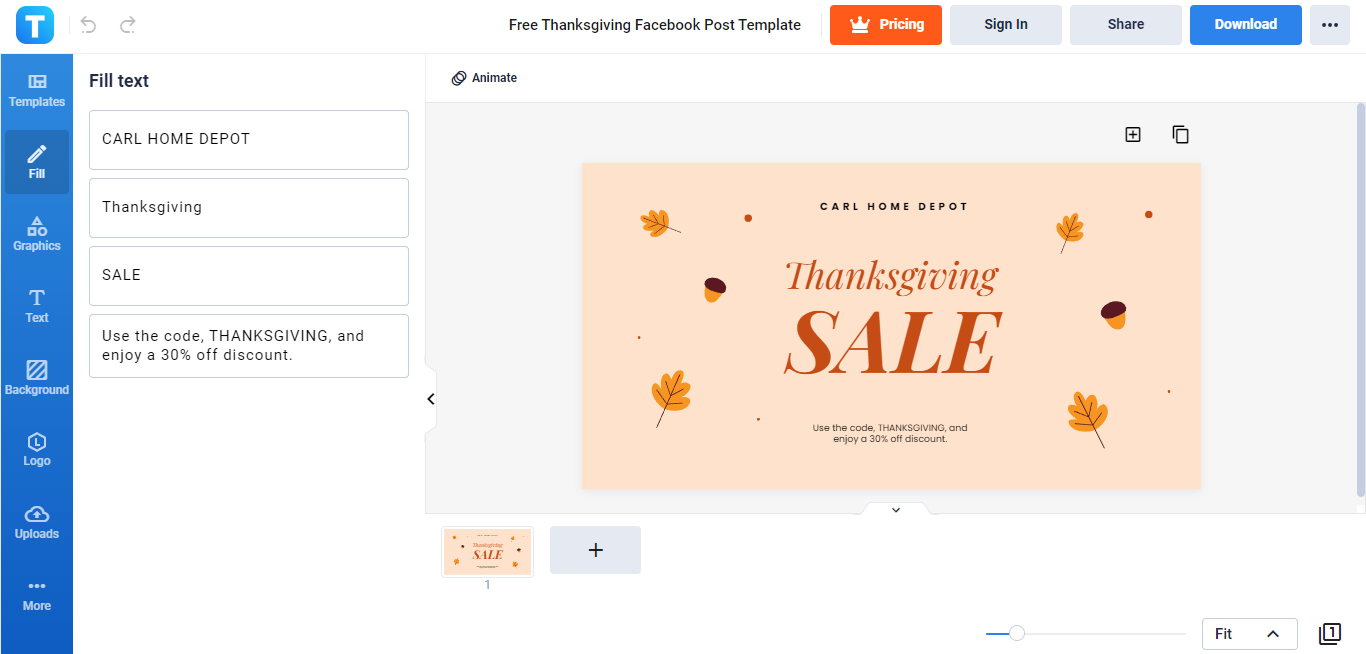Duplicate page using the copy icon
Viewport: 1366px width, 654px height.
(x=1180, y=134)
